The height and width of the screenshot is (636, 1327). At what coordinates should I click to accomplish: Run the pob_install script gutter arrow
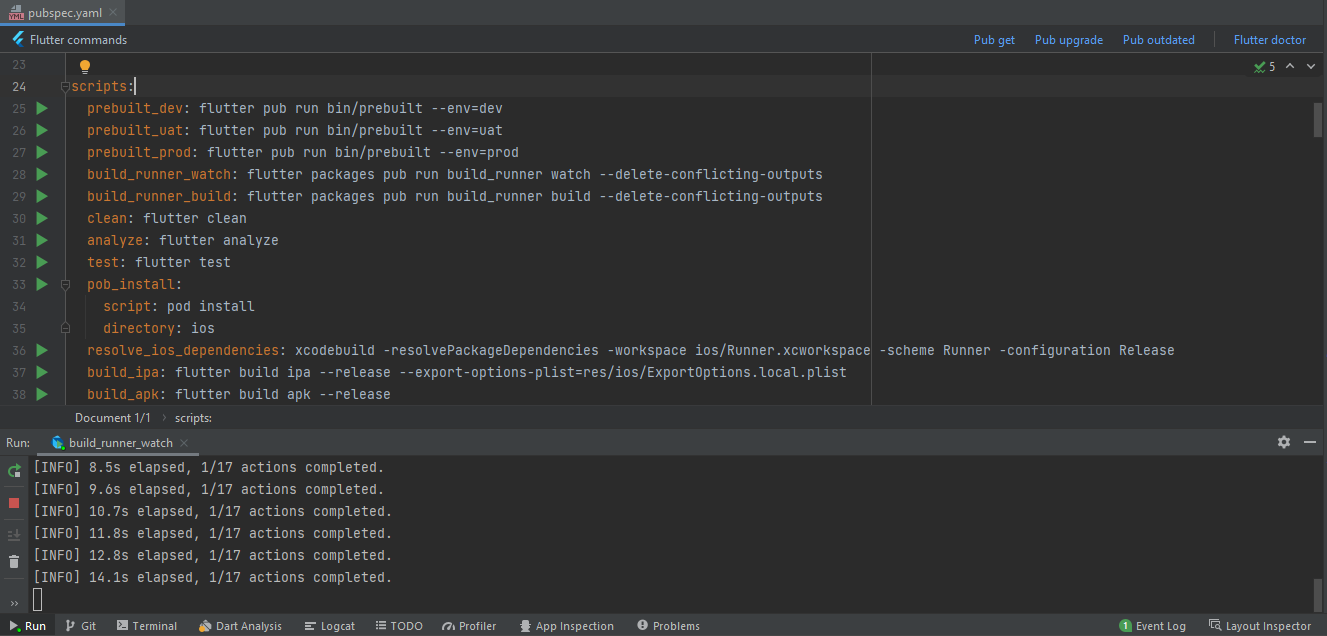point(42,284)
